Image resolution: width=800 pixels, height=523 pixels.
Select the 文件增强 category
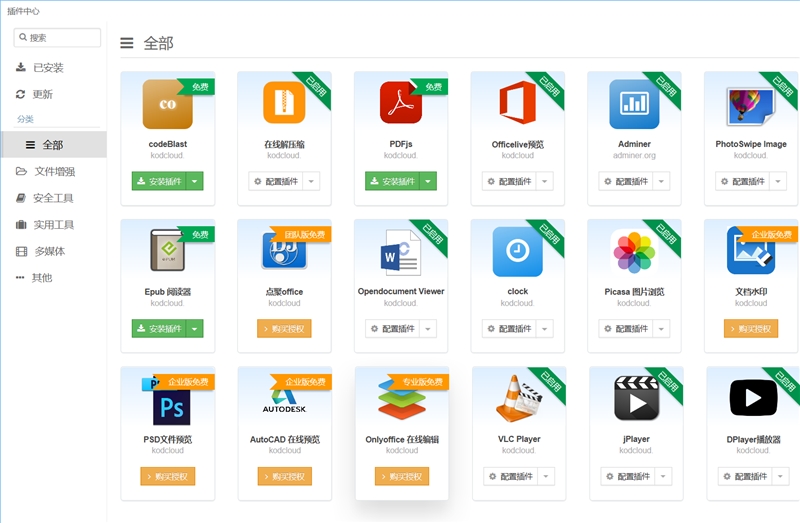coord(54,171)
